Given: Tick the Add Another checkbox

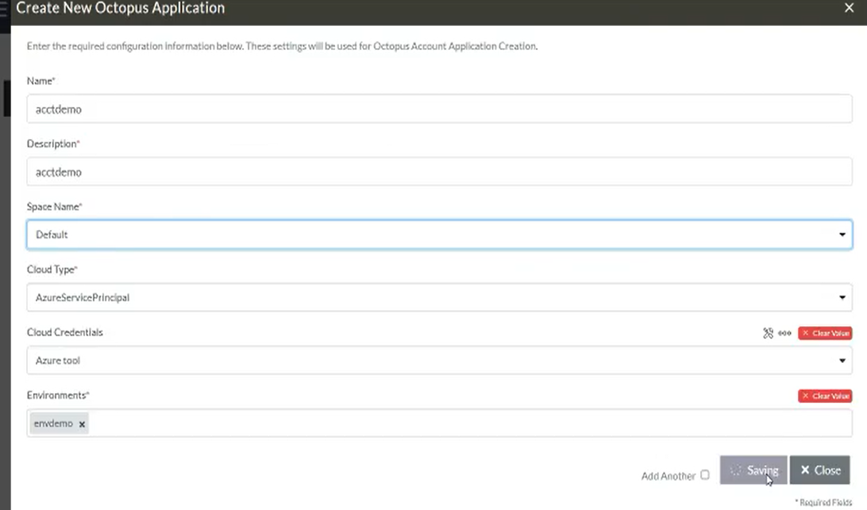Looking at the screenshot, I should (705, 475).
